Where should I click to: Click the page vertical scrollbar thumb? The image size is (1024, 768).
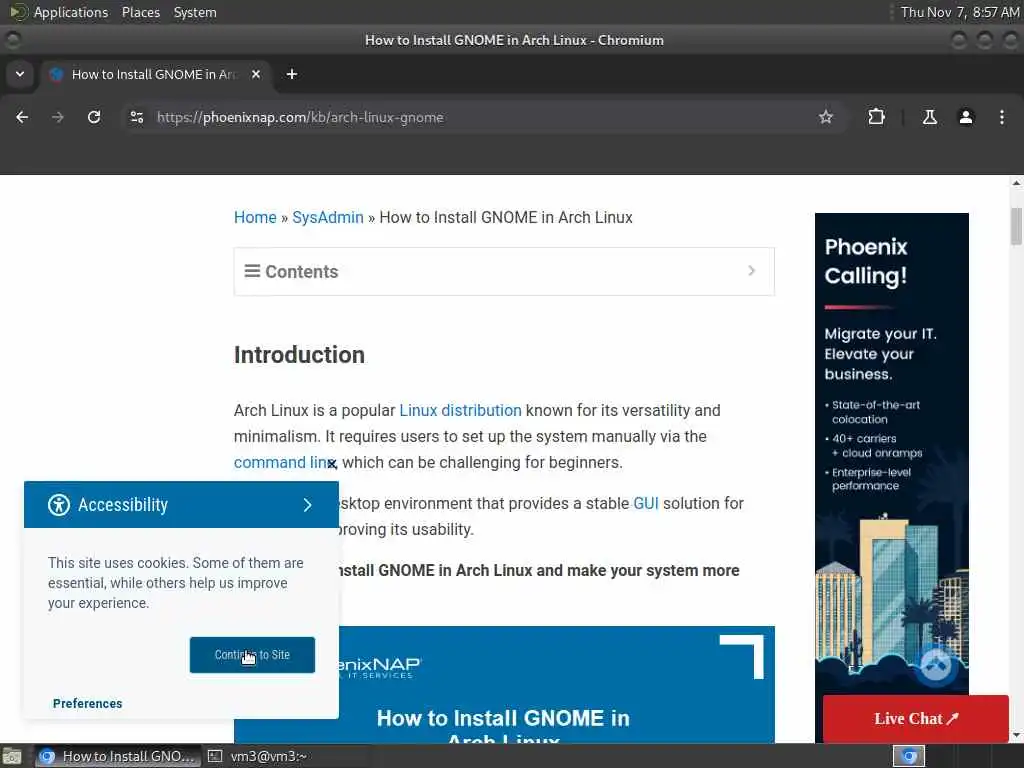pyautogui.click(x=1016, y=226)
